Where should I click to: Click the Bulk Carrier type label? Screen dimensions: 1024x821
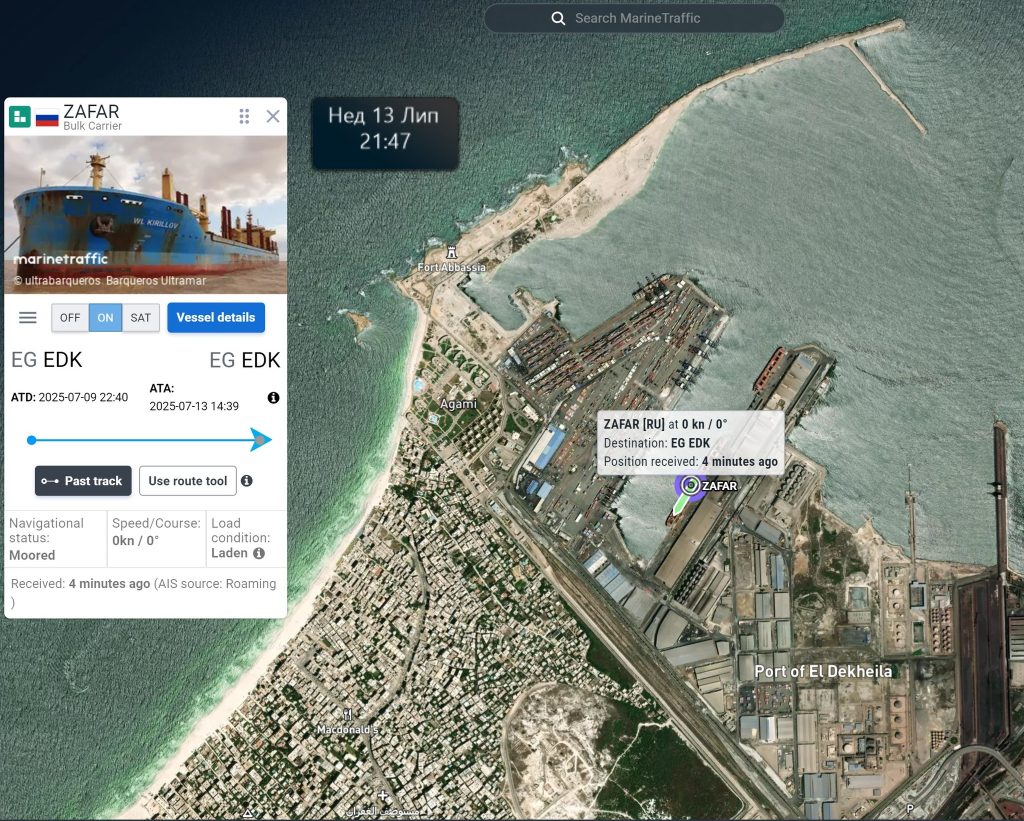point(93,126)
